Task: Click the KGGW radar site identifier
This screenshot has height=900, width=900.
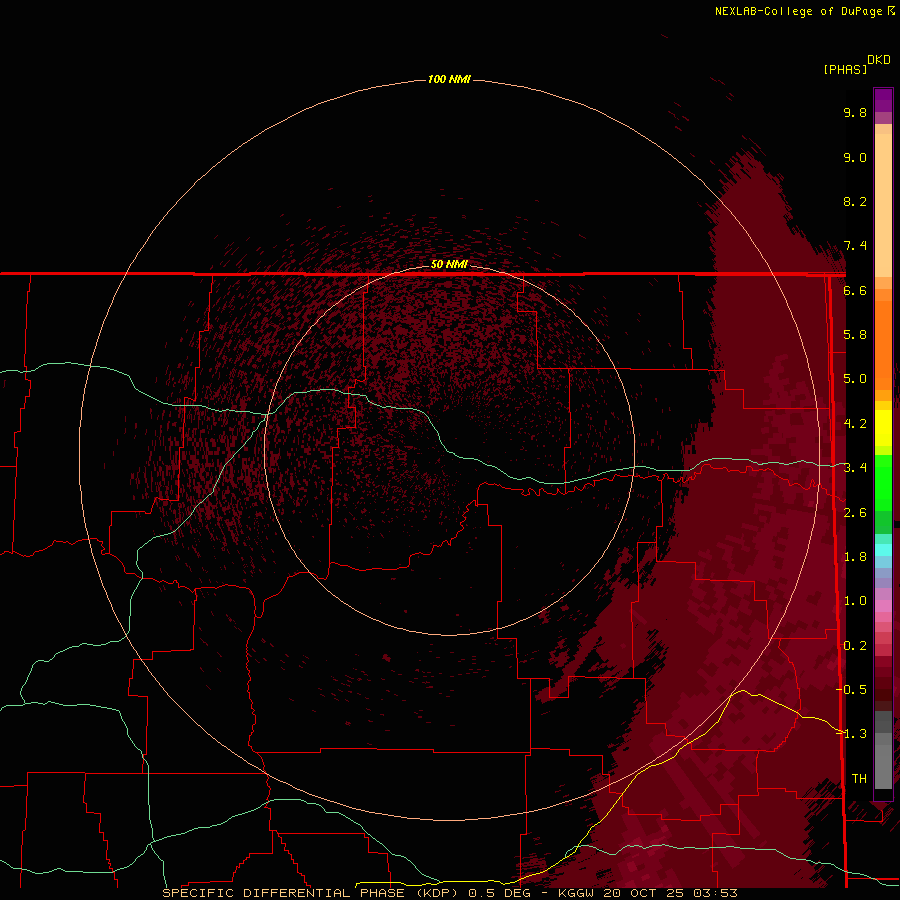Action: (x=576, y=893)
